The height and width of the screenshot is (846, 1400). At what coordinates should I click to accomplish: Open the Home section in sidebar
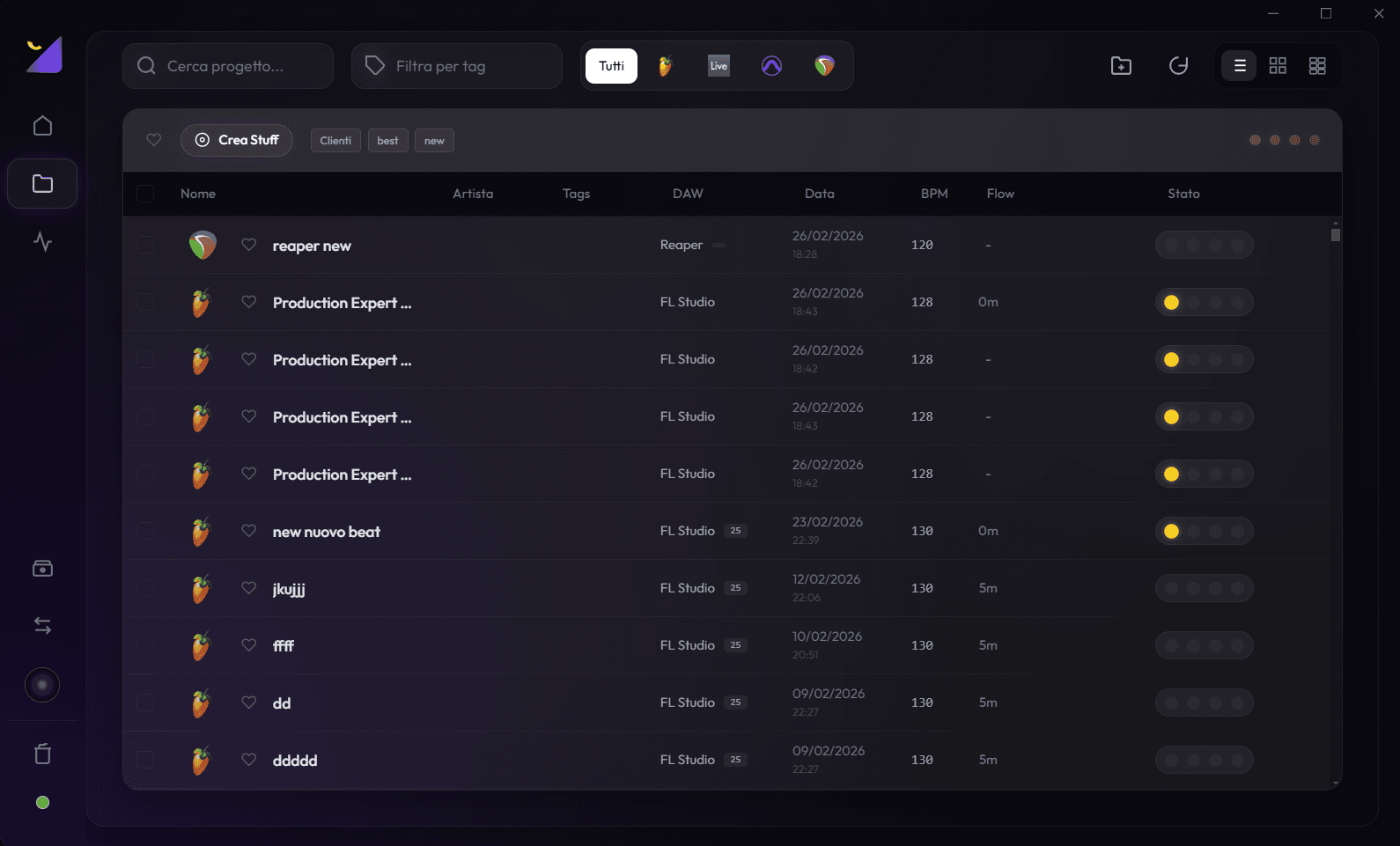[x=42, y=126]
